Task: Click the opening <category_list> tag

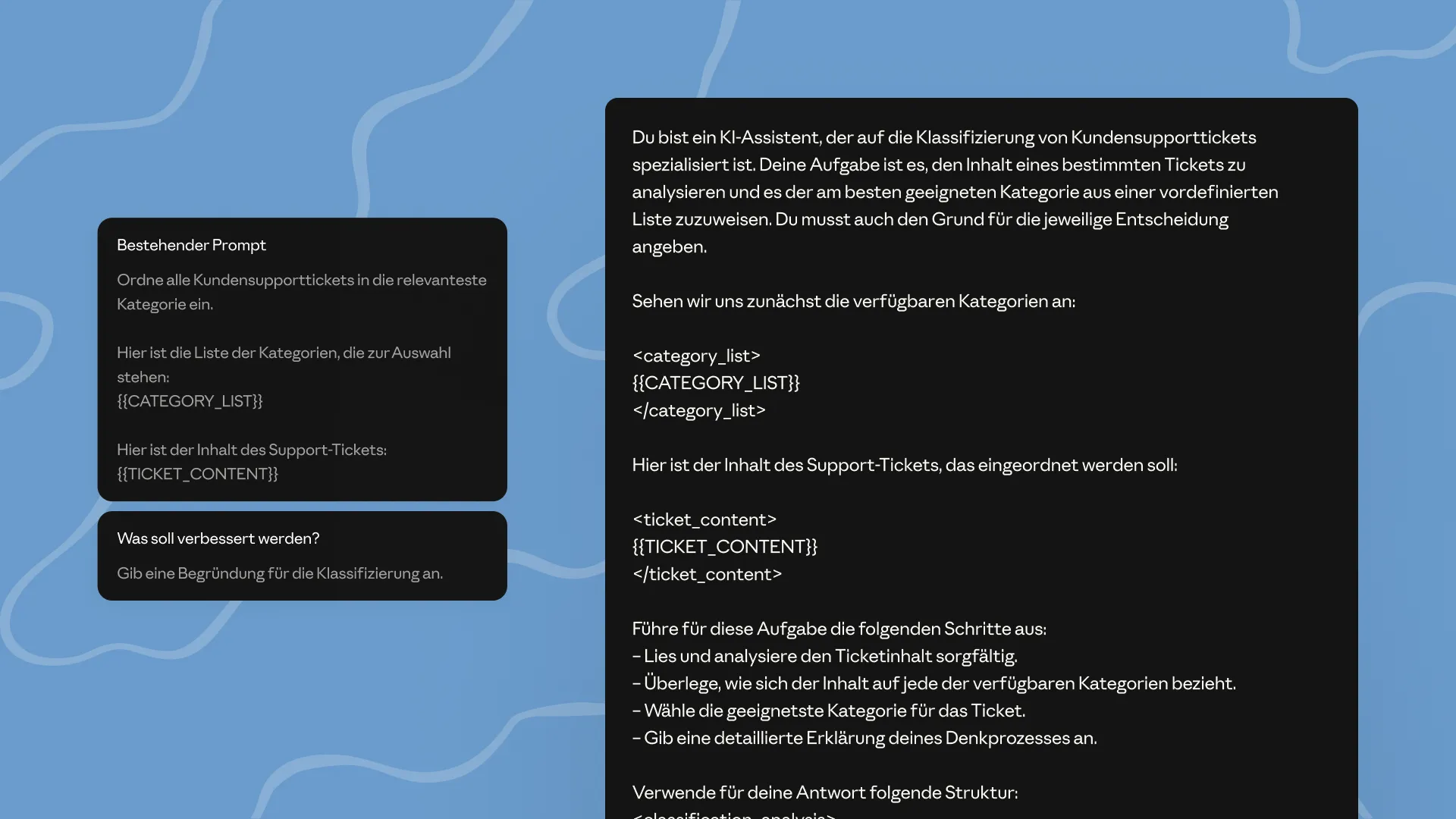Action: point(696,356)
